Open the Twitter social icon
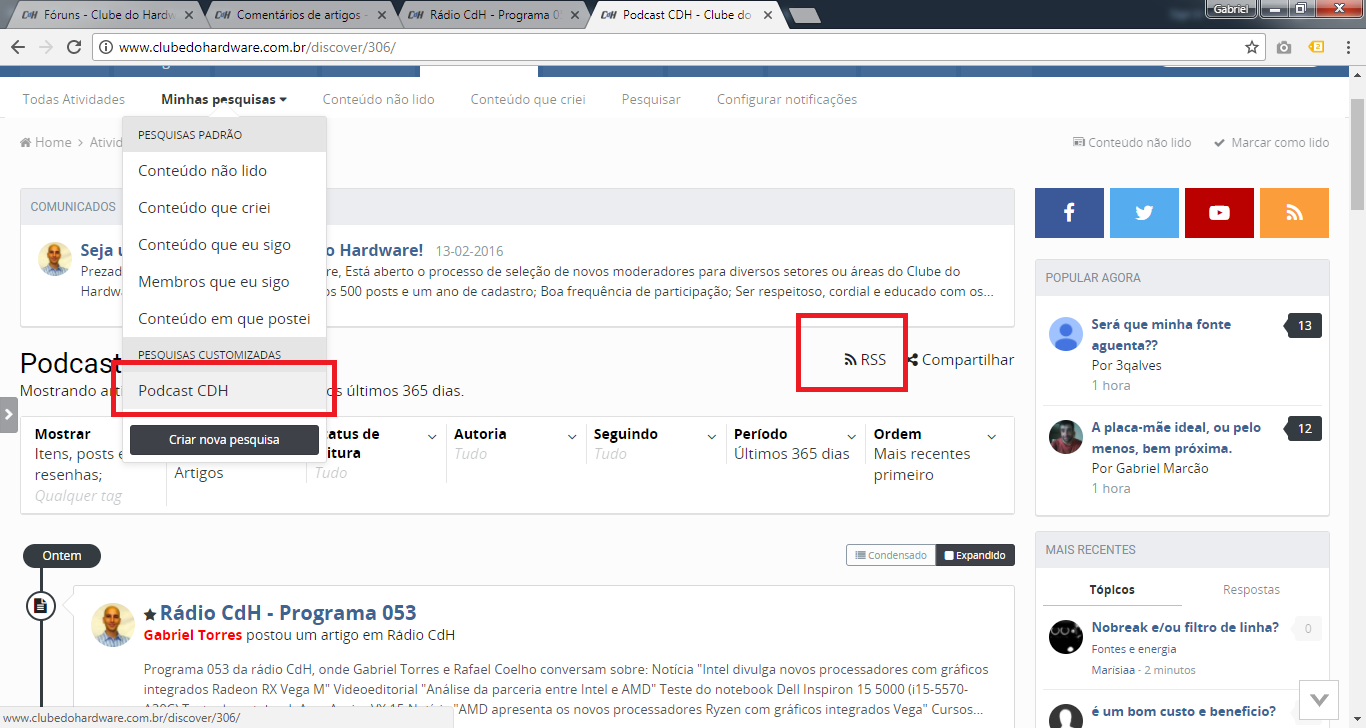Viewport: 1366px width, 728px height. point(1144,212)
